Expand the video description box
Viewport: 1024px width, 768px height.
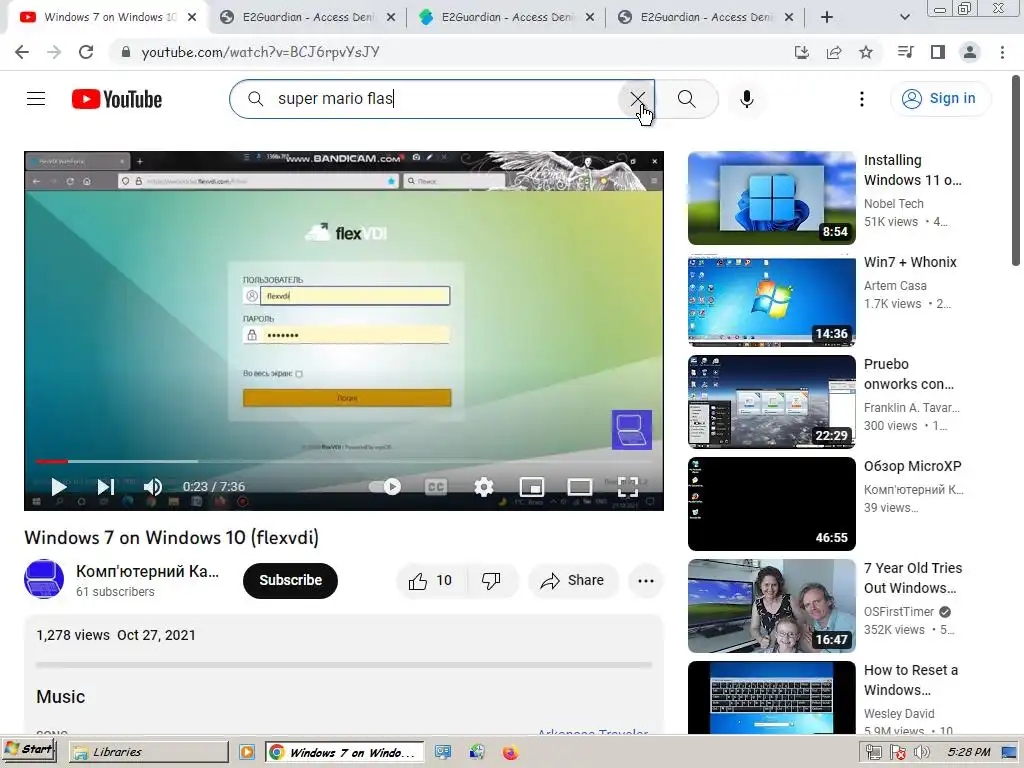pyautogui.click(x=344, y=673)
